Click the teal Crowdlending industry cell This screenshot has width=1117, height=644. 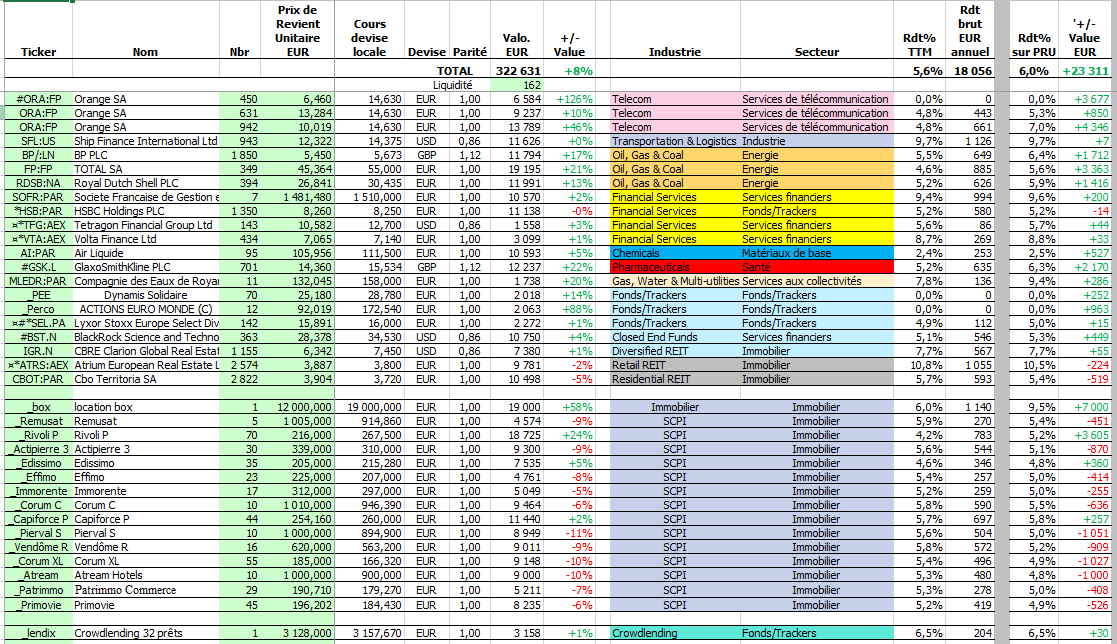tap(675, 633)
